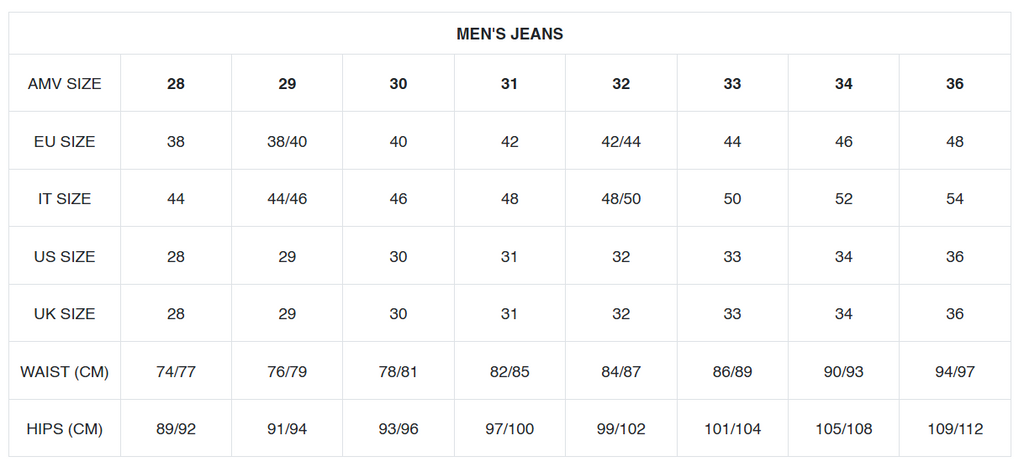Click AMV size 28 column header
1024x467 pixels.
[176, 84]
